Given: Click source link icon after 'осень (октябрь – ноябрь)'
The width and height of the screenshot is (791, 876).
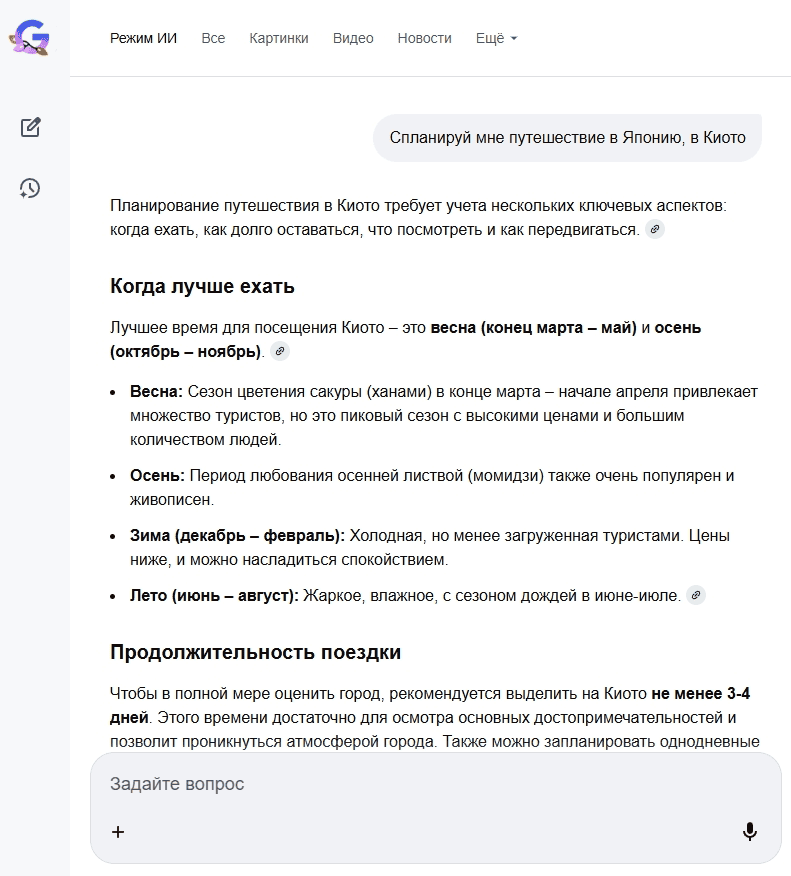Looking at the screenshot, I should click(x=280, y=351).
